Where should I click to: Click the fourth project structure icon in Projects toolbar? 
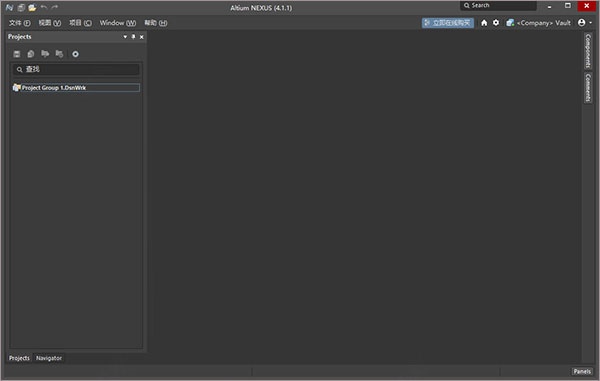click(59, 54)
